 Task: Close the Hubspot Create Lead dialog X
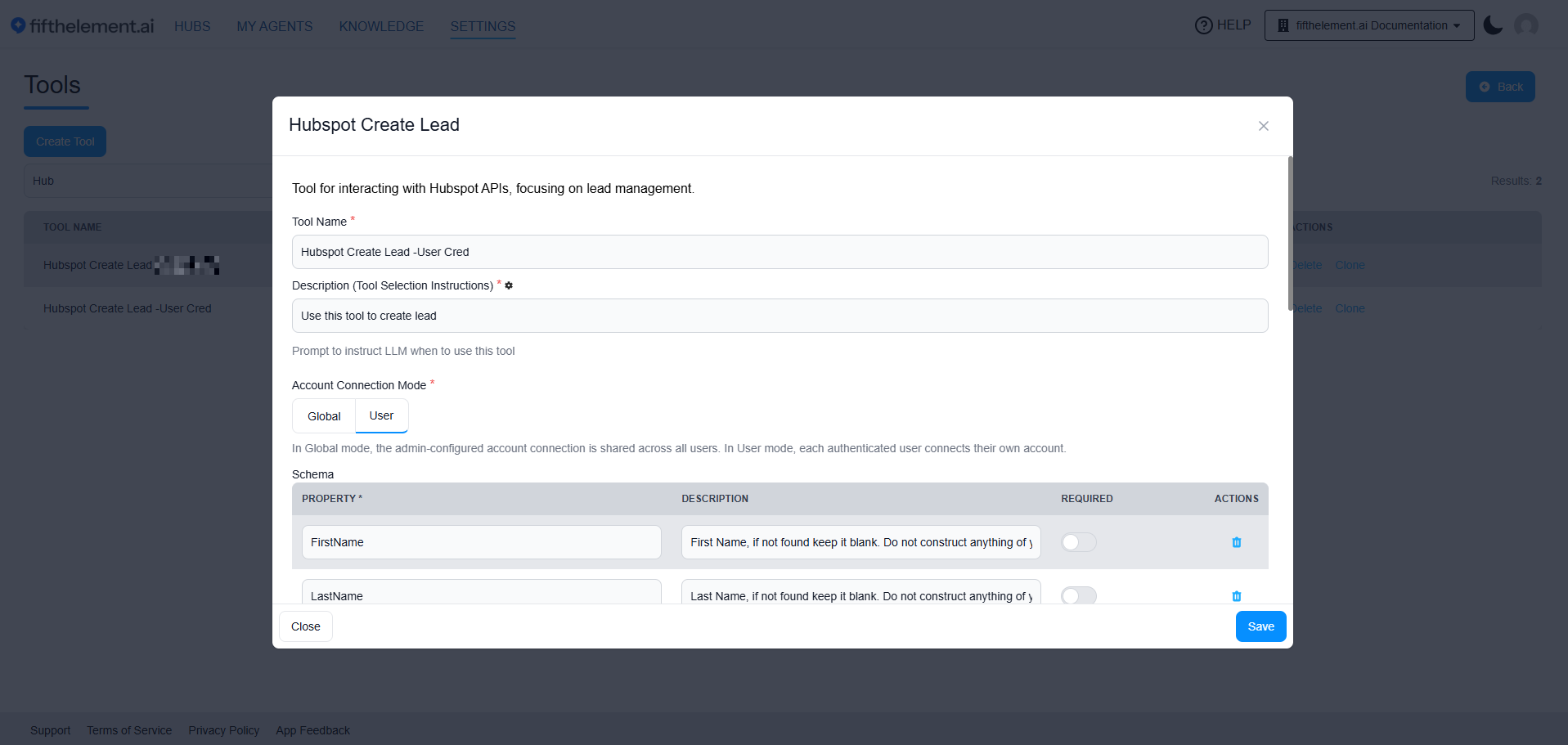pos(1264,126)
